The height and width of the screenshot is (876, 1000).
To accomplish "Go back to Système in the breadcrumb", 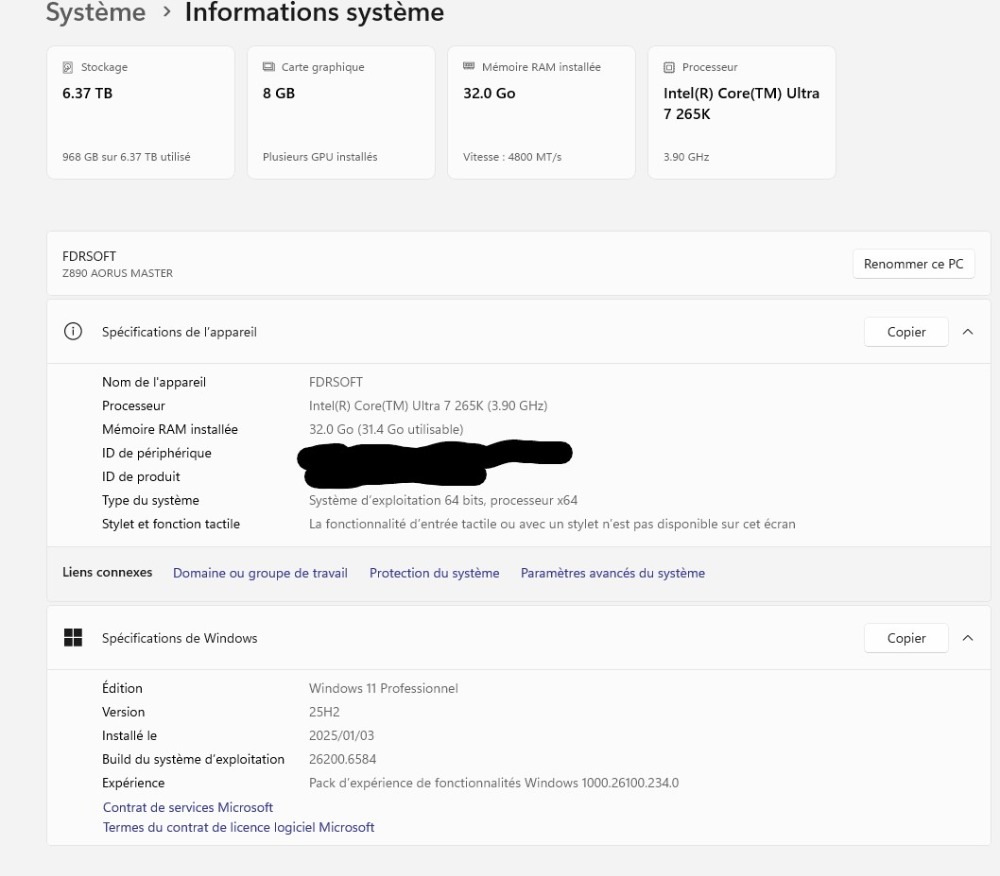I will pos(96,14).
